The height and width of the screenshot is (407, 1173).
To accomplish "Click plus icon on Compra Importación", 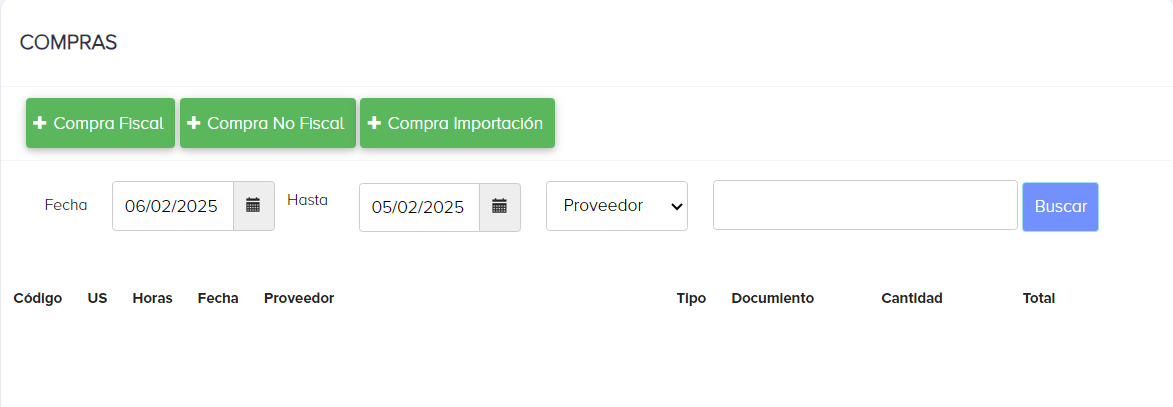I will [374, 123].
